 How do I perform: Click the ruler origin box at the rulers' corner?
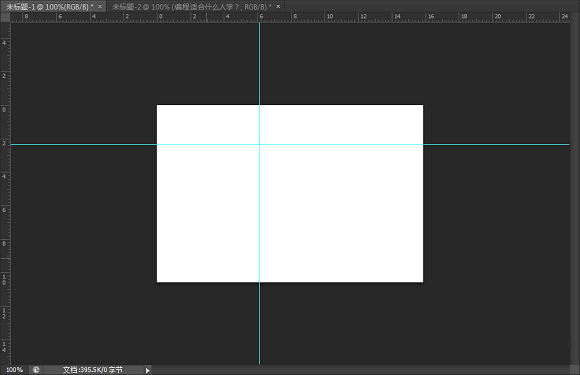(6, 17)
